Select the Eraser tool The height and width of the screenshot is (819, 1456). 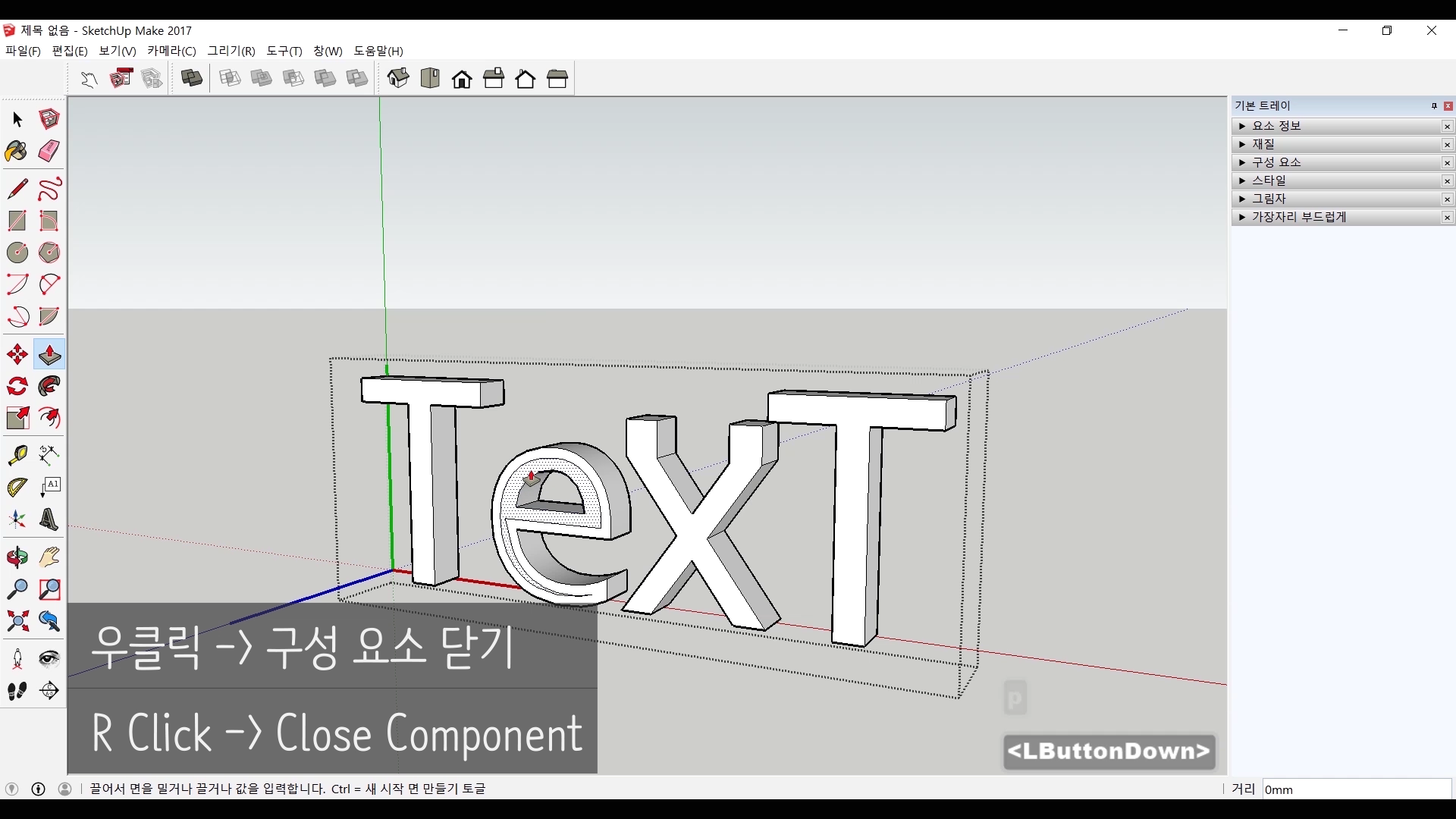(x=49, y=151)
